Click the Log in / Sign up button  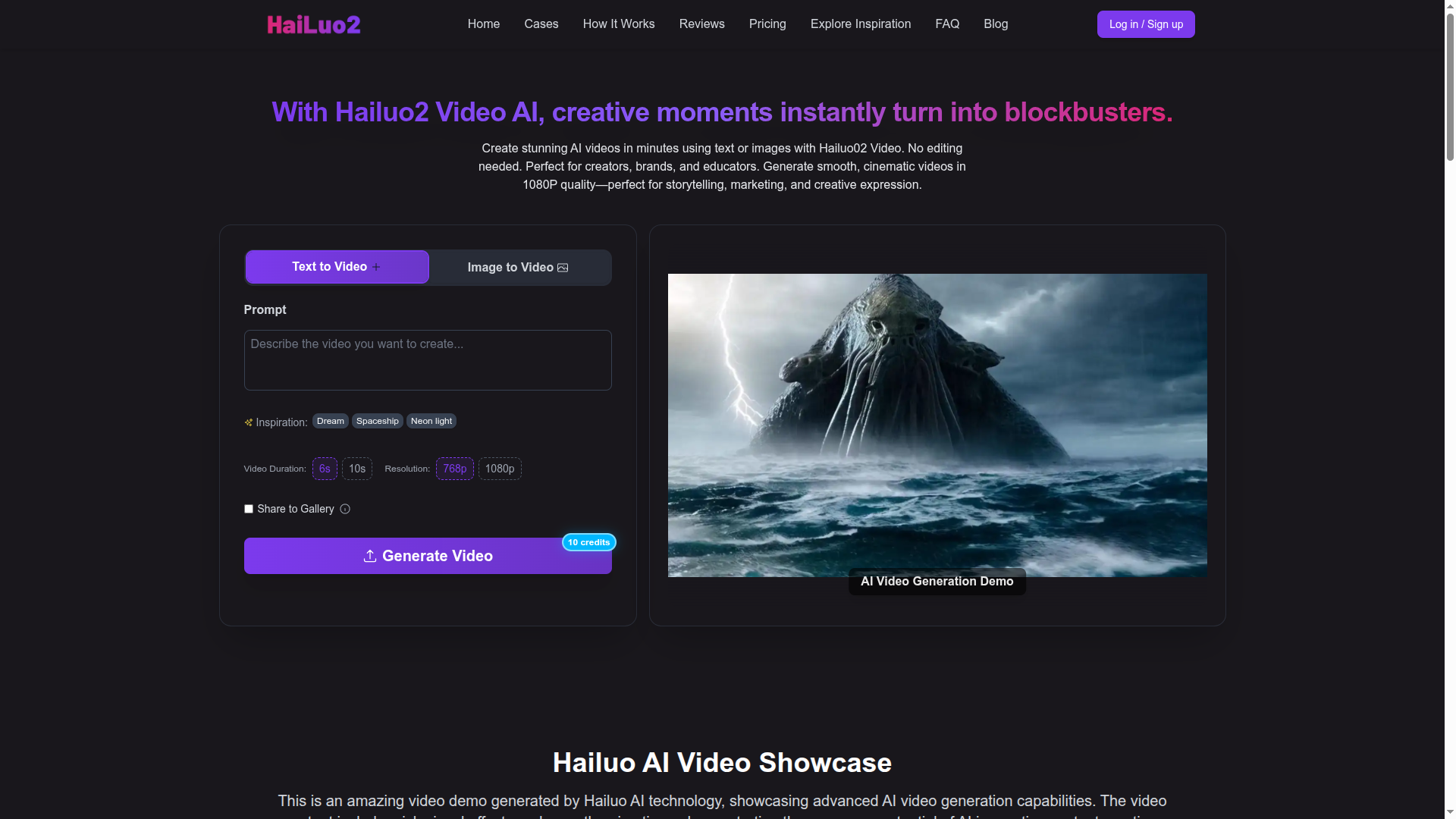(1146, 24)
